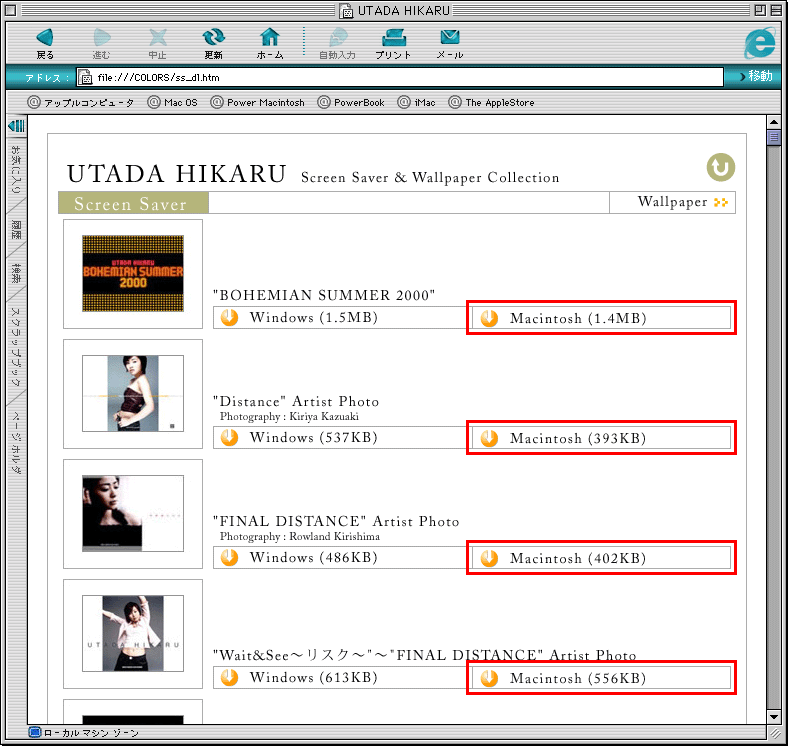
Task: Click the BOHEMIAN SUMMER 2000 thumbnail
Action: tap(133, 273)
